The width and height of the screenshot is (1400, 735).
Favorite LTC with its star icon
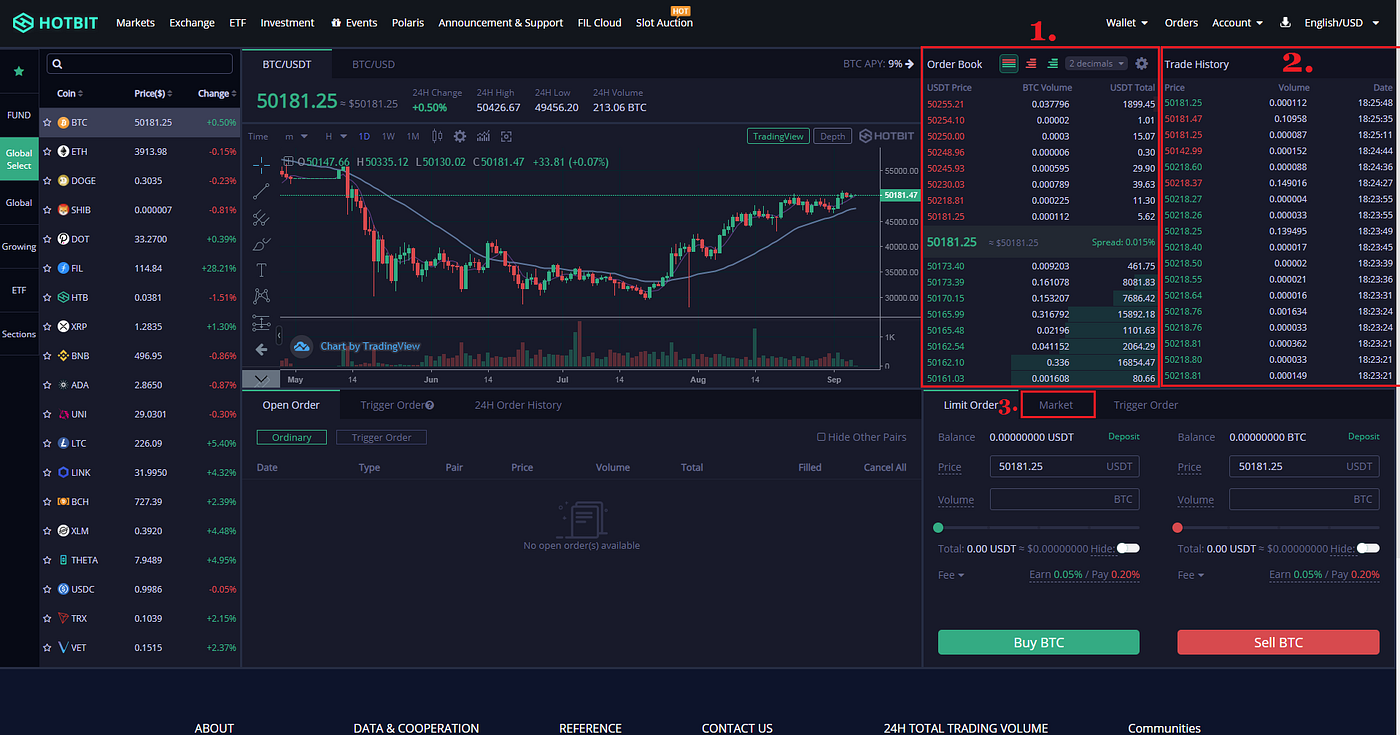coord(47,443)
